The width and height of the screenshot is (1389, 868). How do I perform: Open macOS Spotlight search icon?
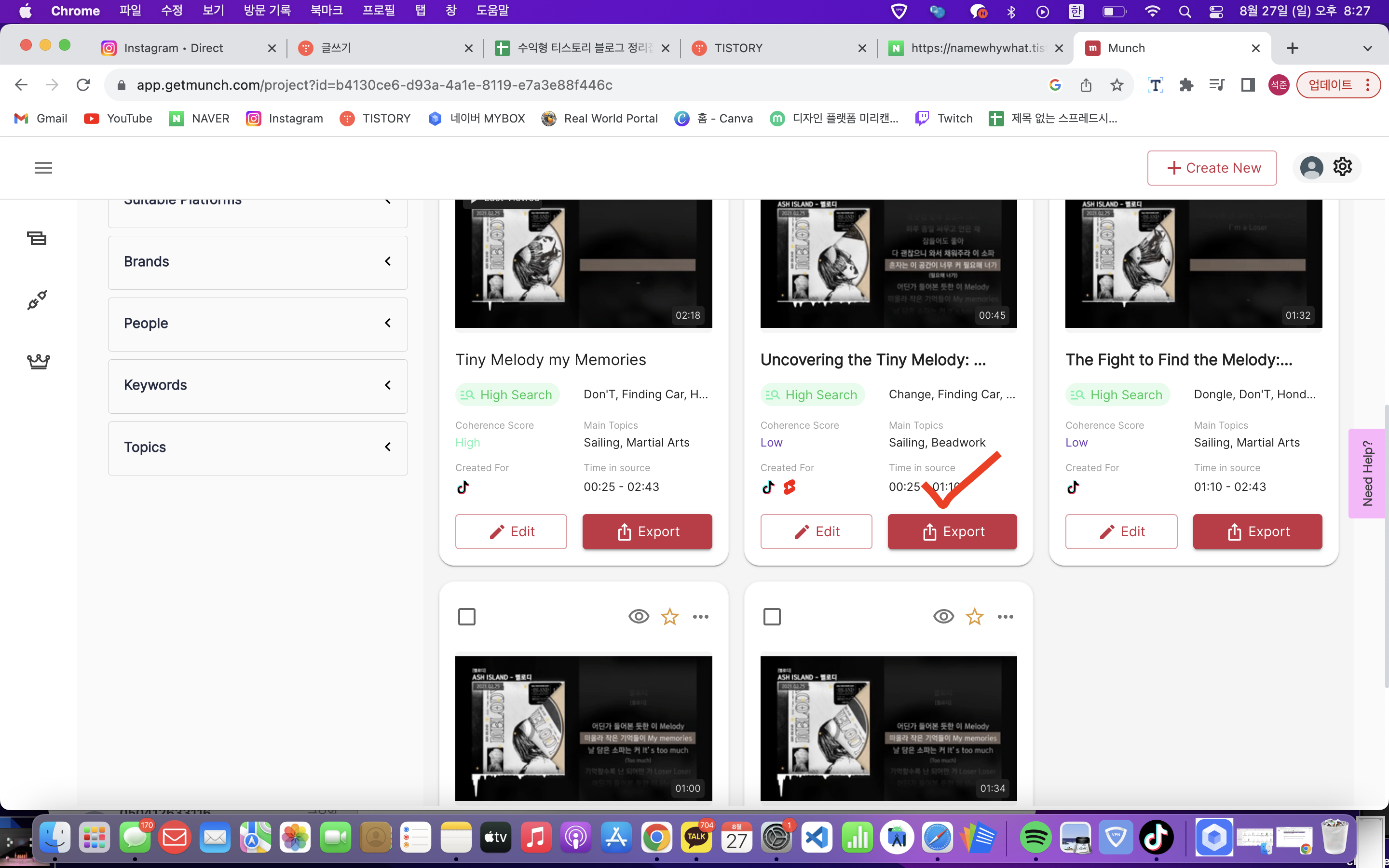1185,12
